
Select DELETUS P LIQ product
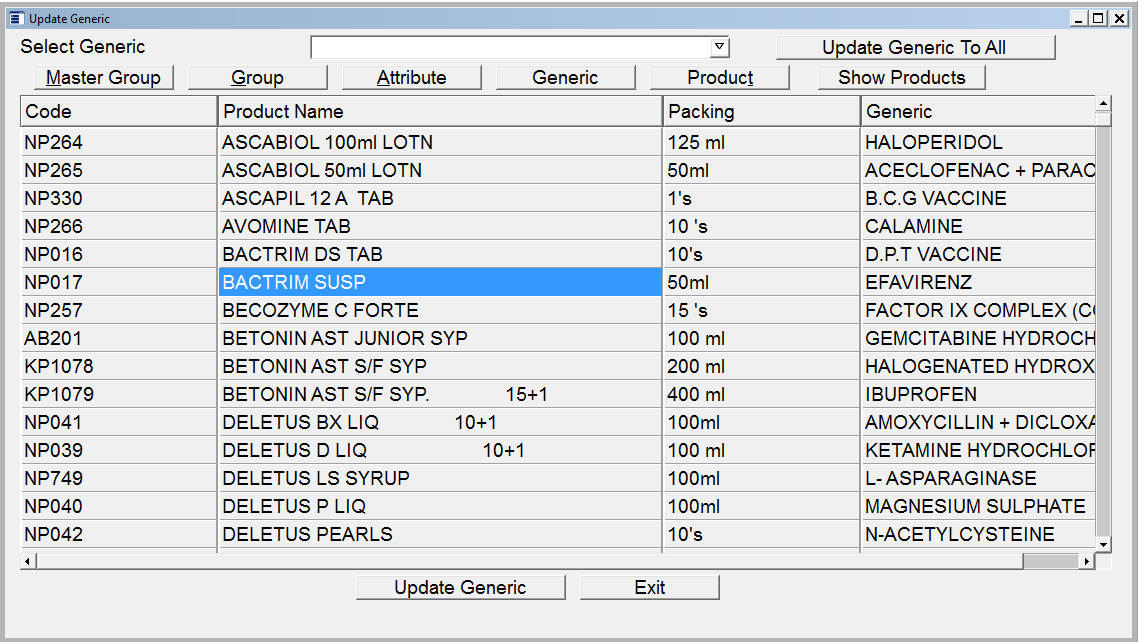pyautogui.click(x=440, y=506)
